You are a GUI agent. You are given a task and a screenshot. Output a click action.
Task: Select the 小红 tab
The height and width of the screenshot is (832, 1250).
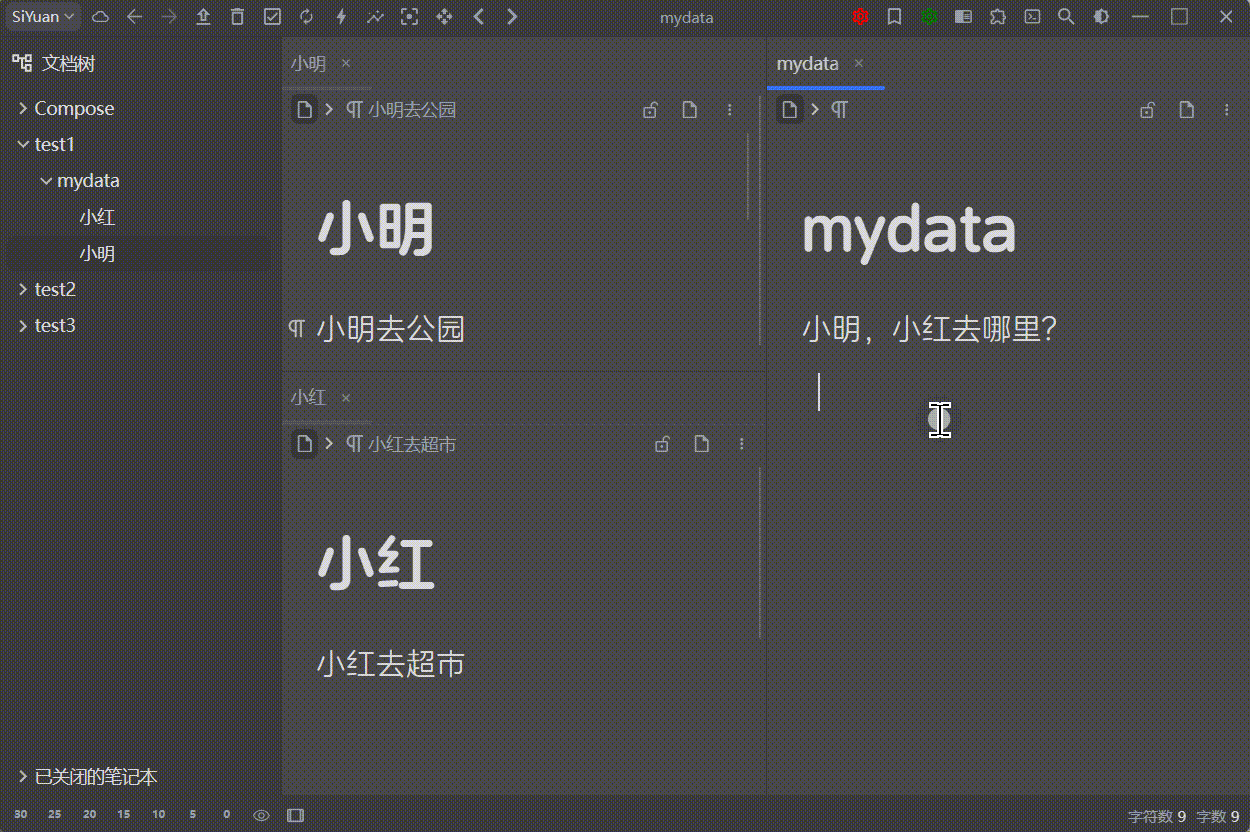[x=308, y=397]
